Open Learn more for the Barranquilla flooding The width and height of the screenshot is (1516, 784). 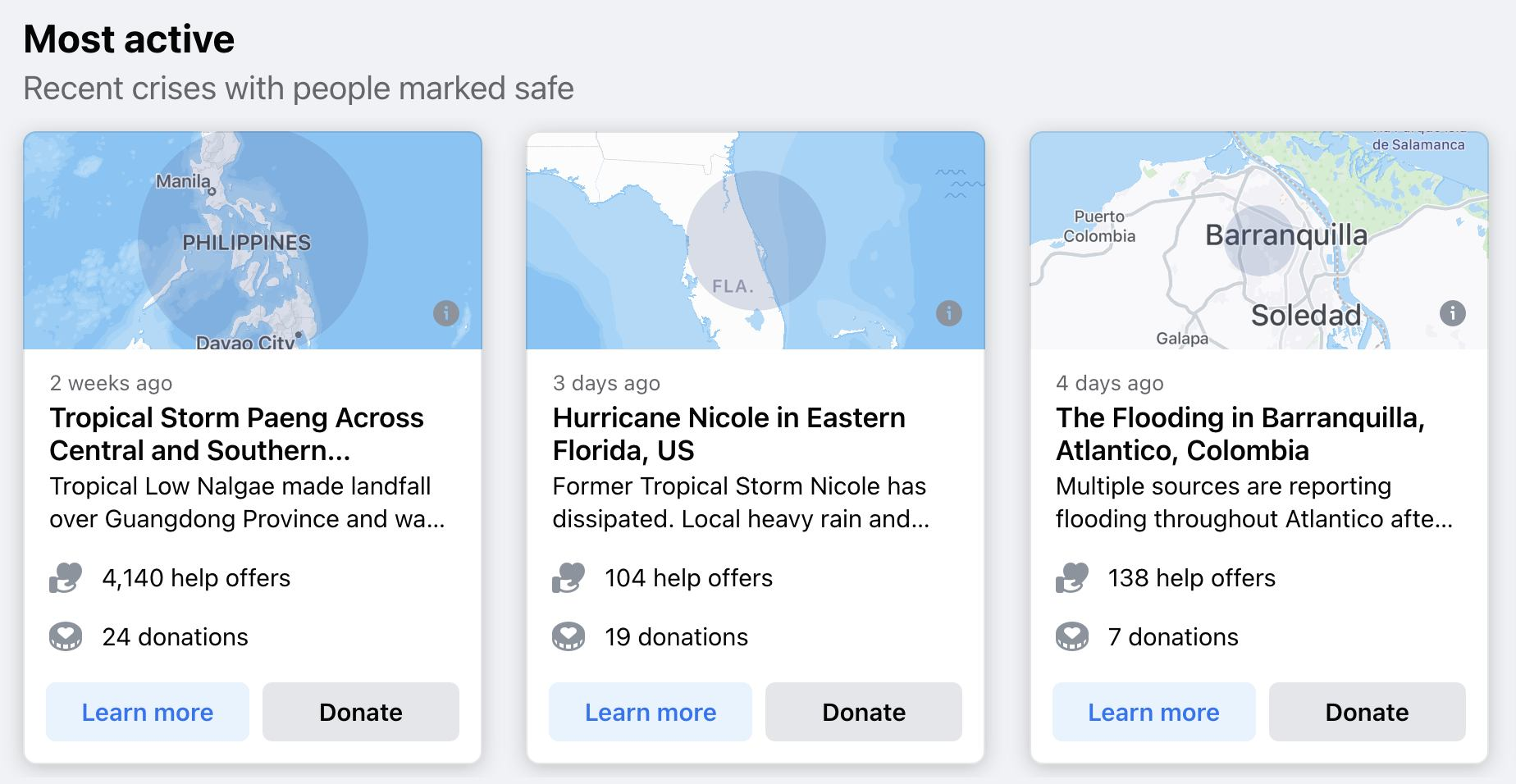[x=1153, y=712]
